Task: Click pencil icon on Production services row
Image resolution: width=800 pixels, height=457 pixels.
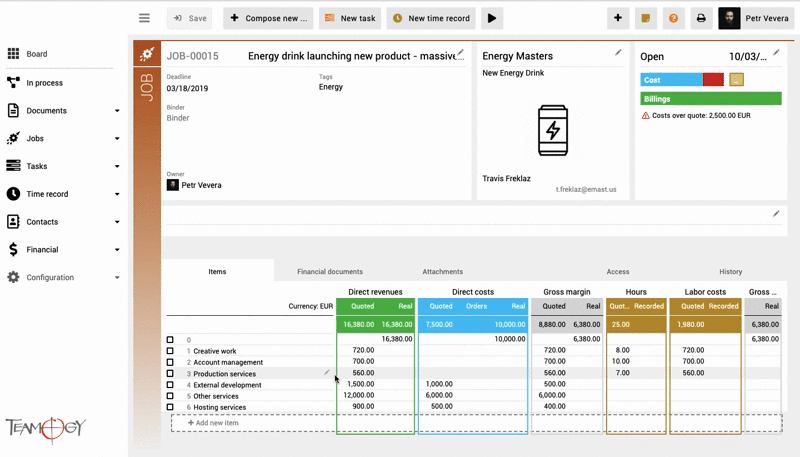Action: click(327, 372)
